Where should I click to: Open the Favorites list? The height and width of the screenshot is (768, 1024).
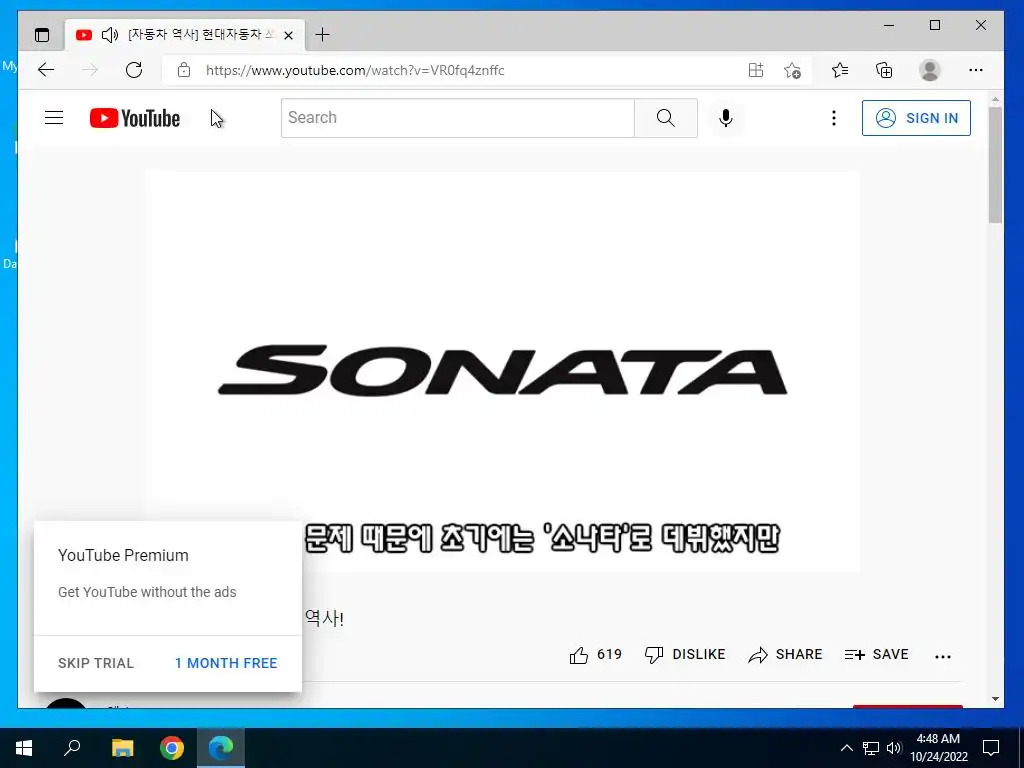(840, 70)
